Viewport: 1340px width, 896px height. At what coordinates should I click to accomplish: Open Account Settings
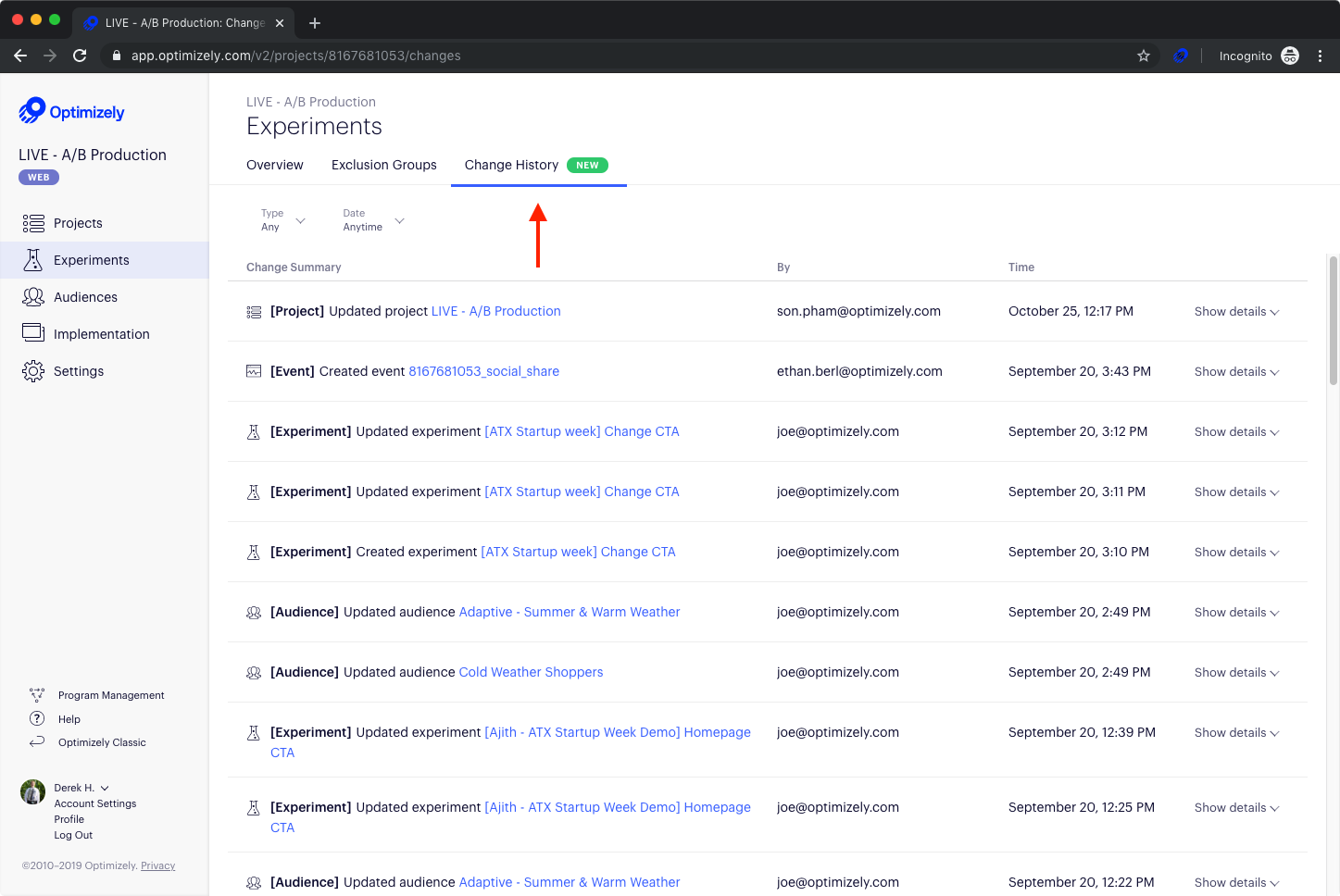pyautogui.click(x=95, y=803)
